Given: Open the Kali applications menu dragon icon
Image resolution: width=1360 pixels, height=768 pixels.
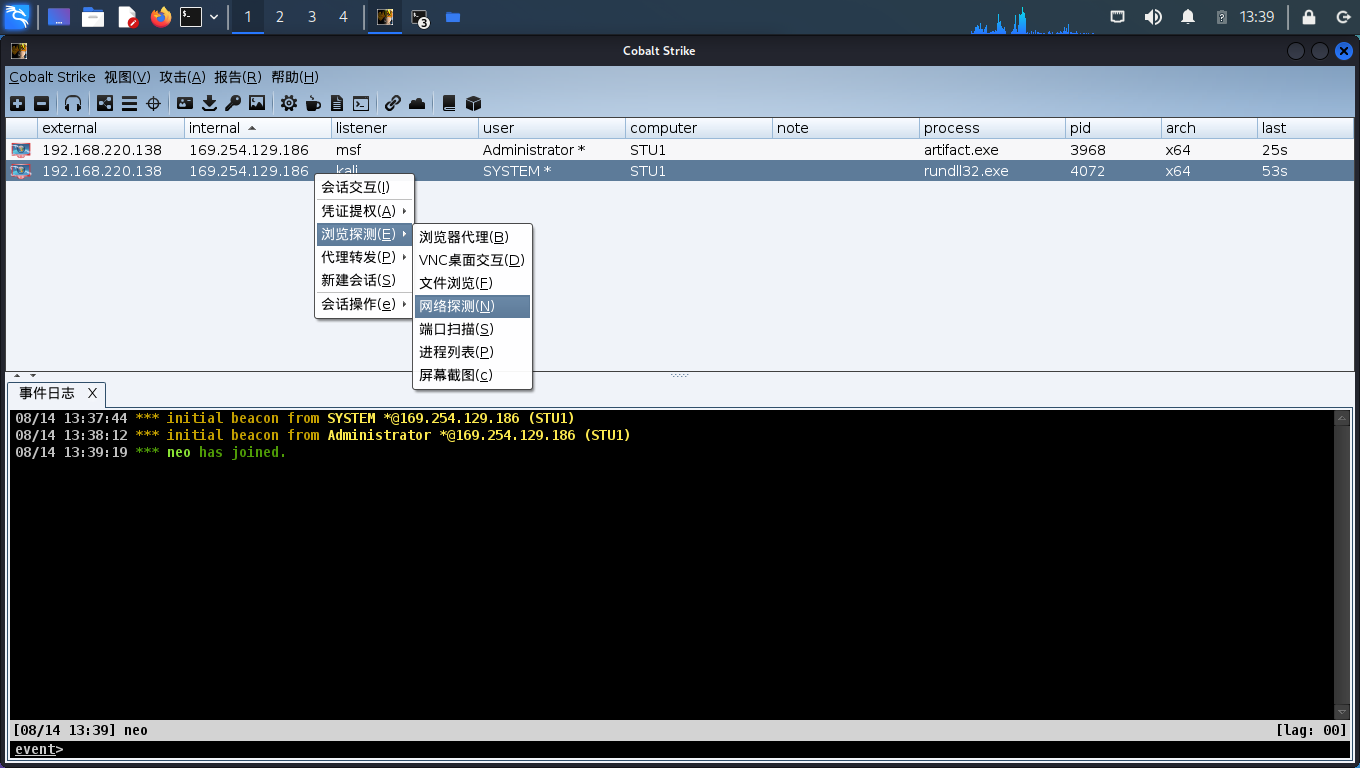Looking at the screenshot, I should click(17, 16).
